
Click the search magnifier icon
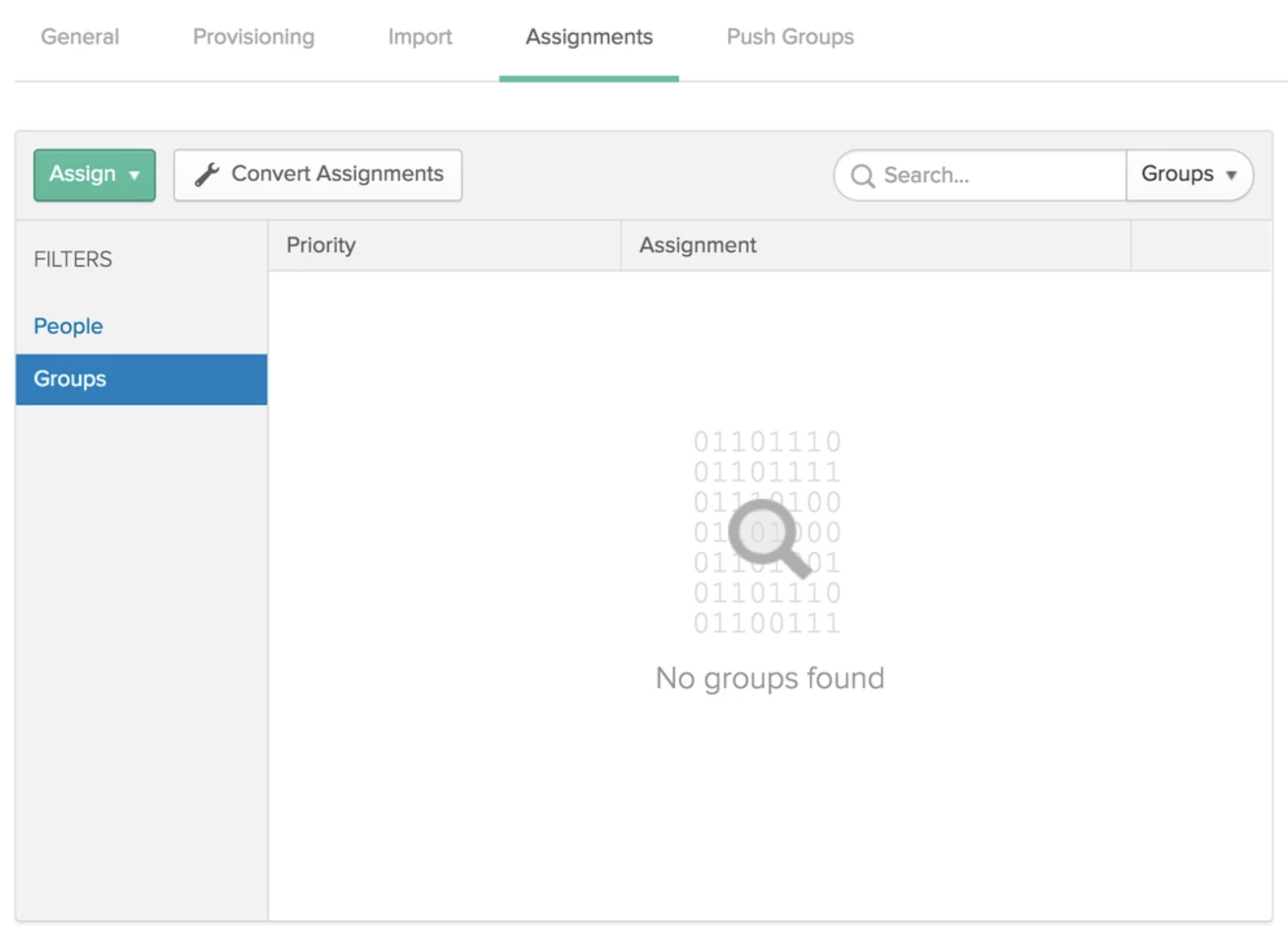862,175
